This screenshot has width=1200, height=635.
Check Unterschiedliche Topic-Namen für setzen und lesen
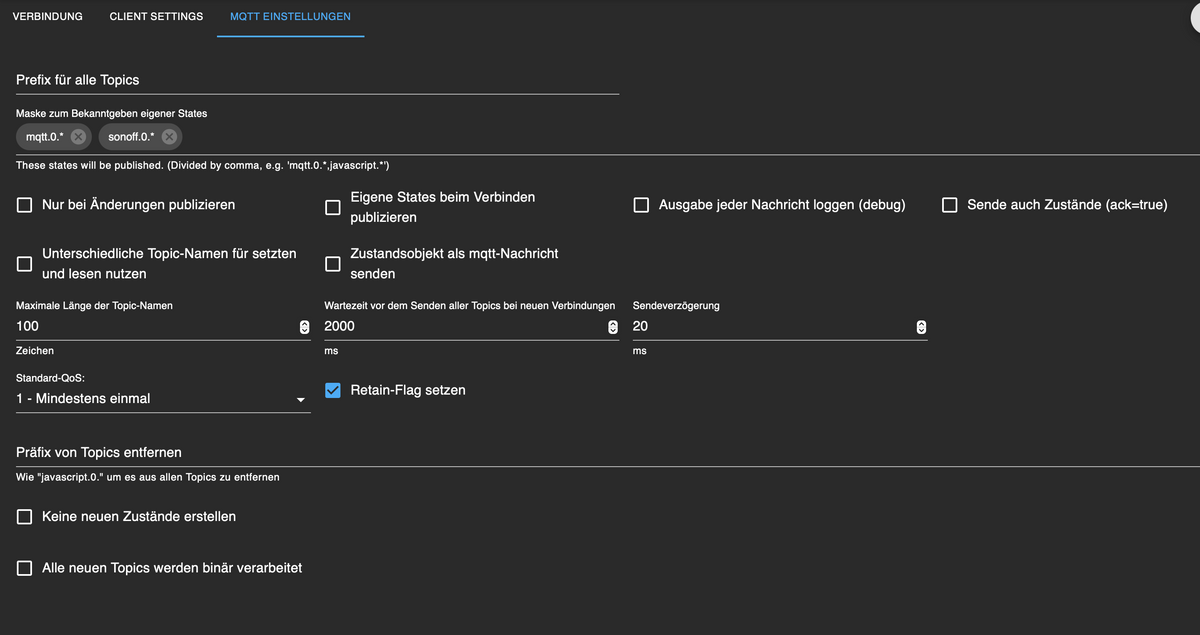pyautogui.click(x=25, y=264)
